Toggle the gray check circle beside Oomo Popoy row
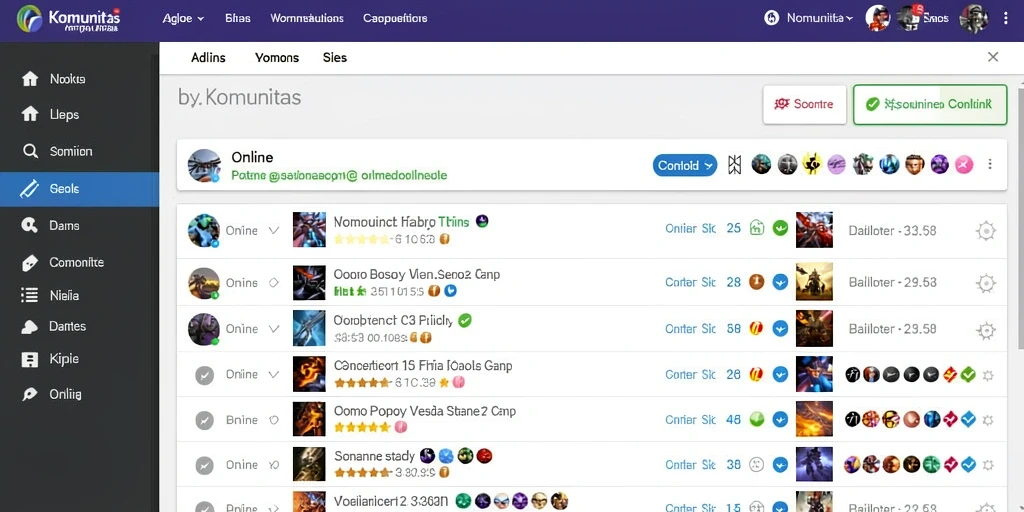 (x=204, y=421)
